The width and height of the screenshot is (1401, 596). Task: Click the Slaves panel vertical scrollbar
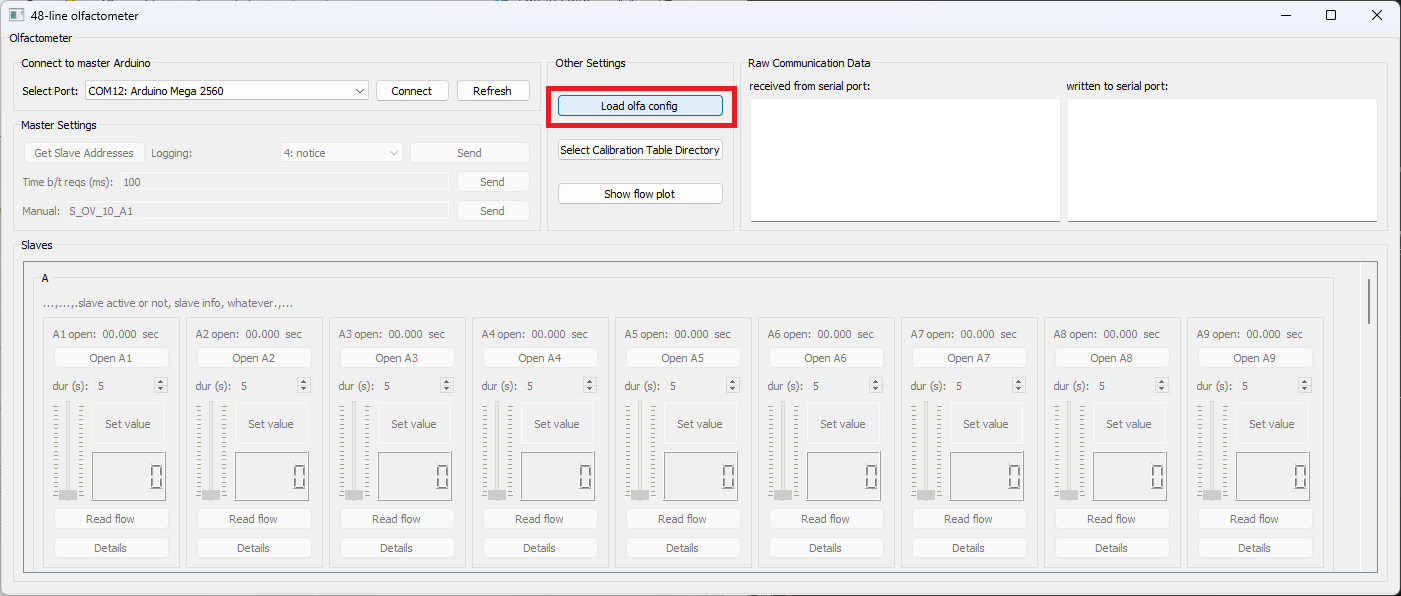coord(1369,300)
